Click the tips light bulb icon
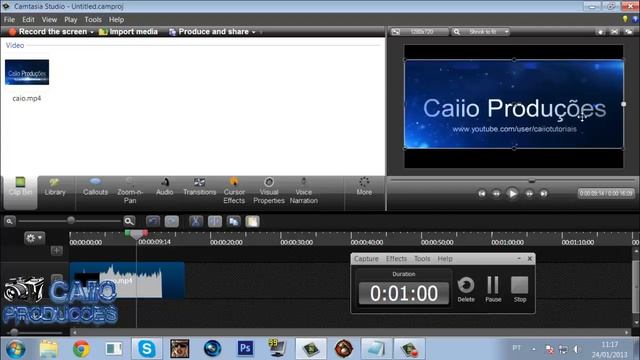Viewport: 640px width, 360px height. (624, 19)
